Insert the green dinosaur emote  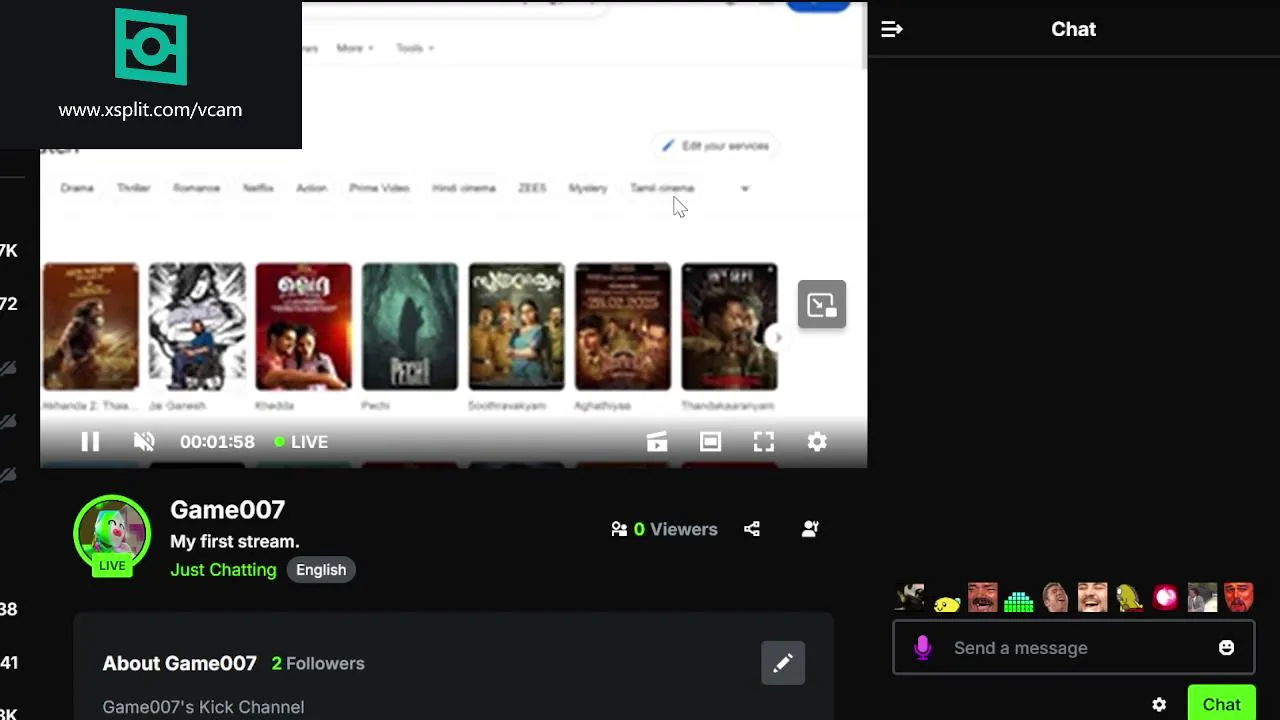1129,598
